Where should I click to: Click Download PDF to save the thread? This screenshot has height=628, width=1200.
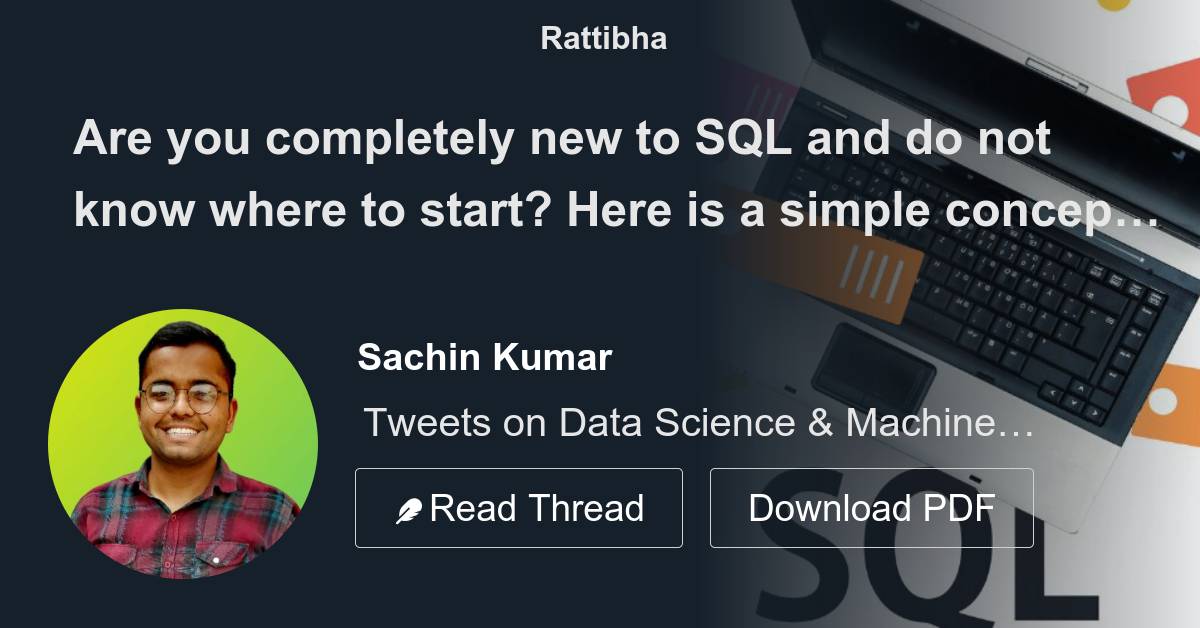[x=871, y=507]
